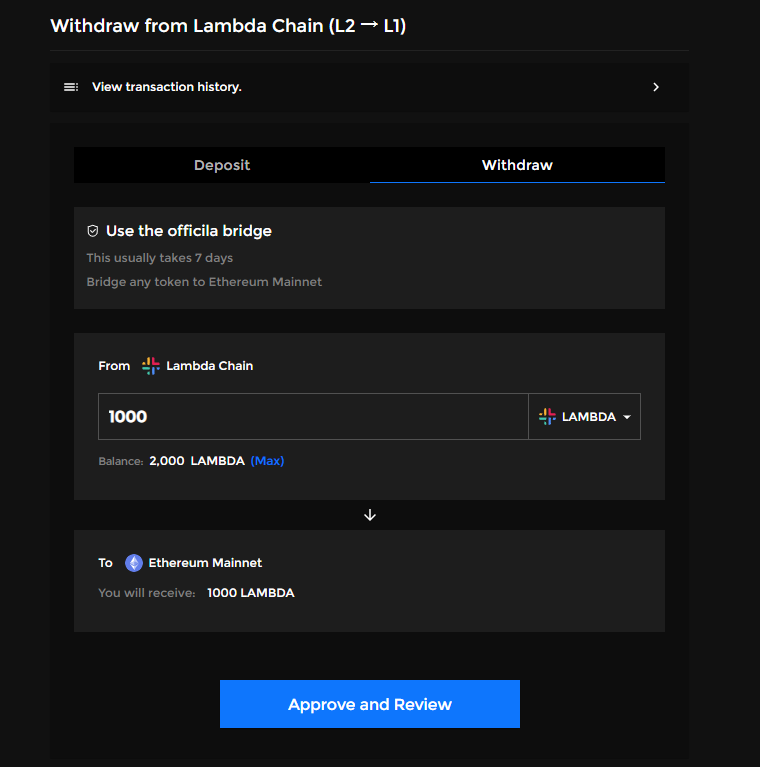Image resolution: width=760 pixels, height=767 pixels.
Task: Click the Ethereum logo next to To
Action: point(134,563)
